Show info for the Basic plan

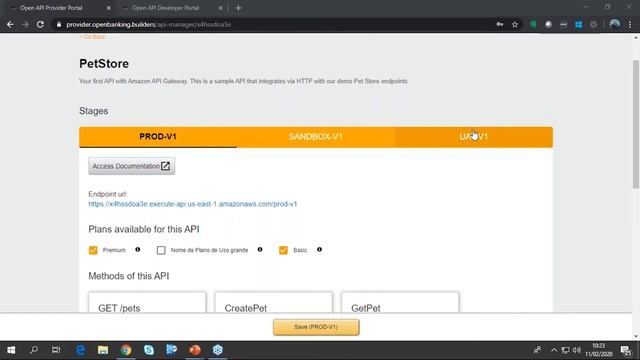(319, 249)
